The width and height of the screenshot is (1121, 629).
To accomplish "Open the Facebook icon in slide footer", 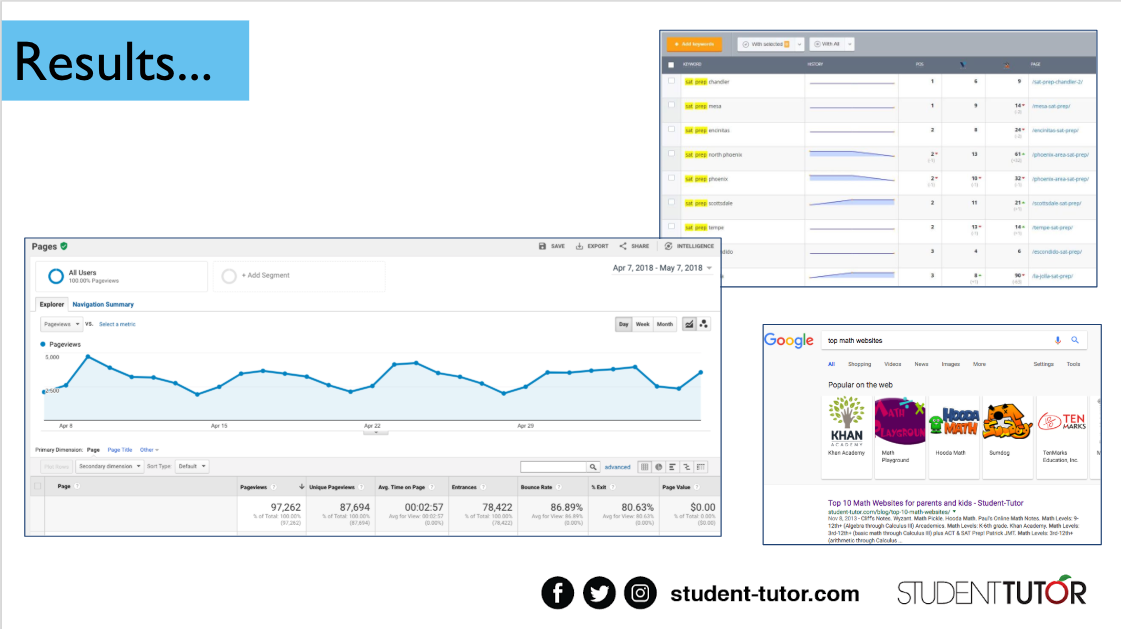I will pos(558,593).
